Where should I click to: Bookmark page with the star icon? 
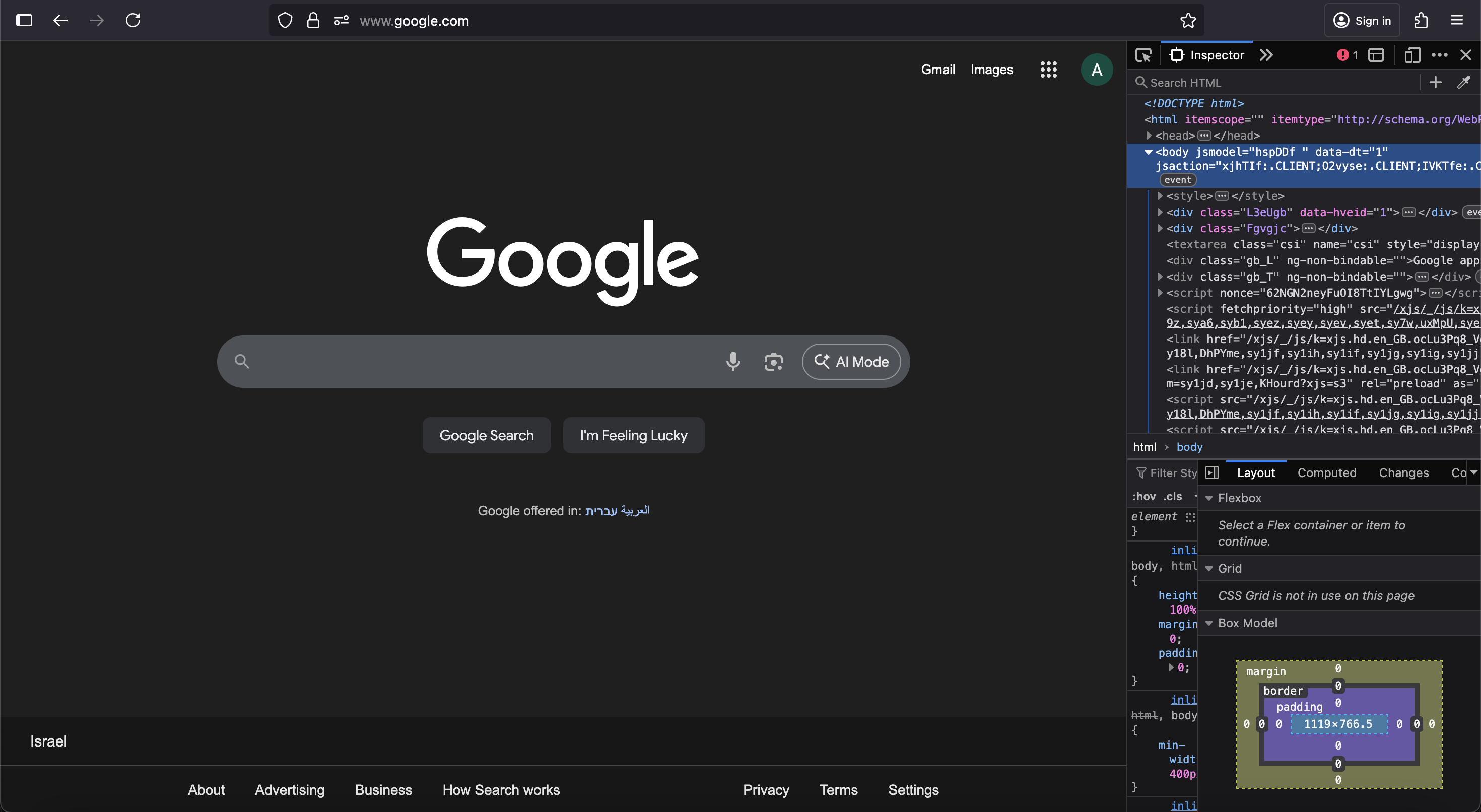pyautogui.click(x=1188, y=21)
